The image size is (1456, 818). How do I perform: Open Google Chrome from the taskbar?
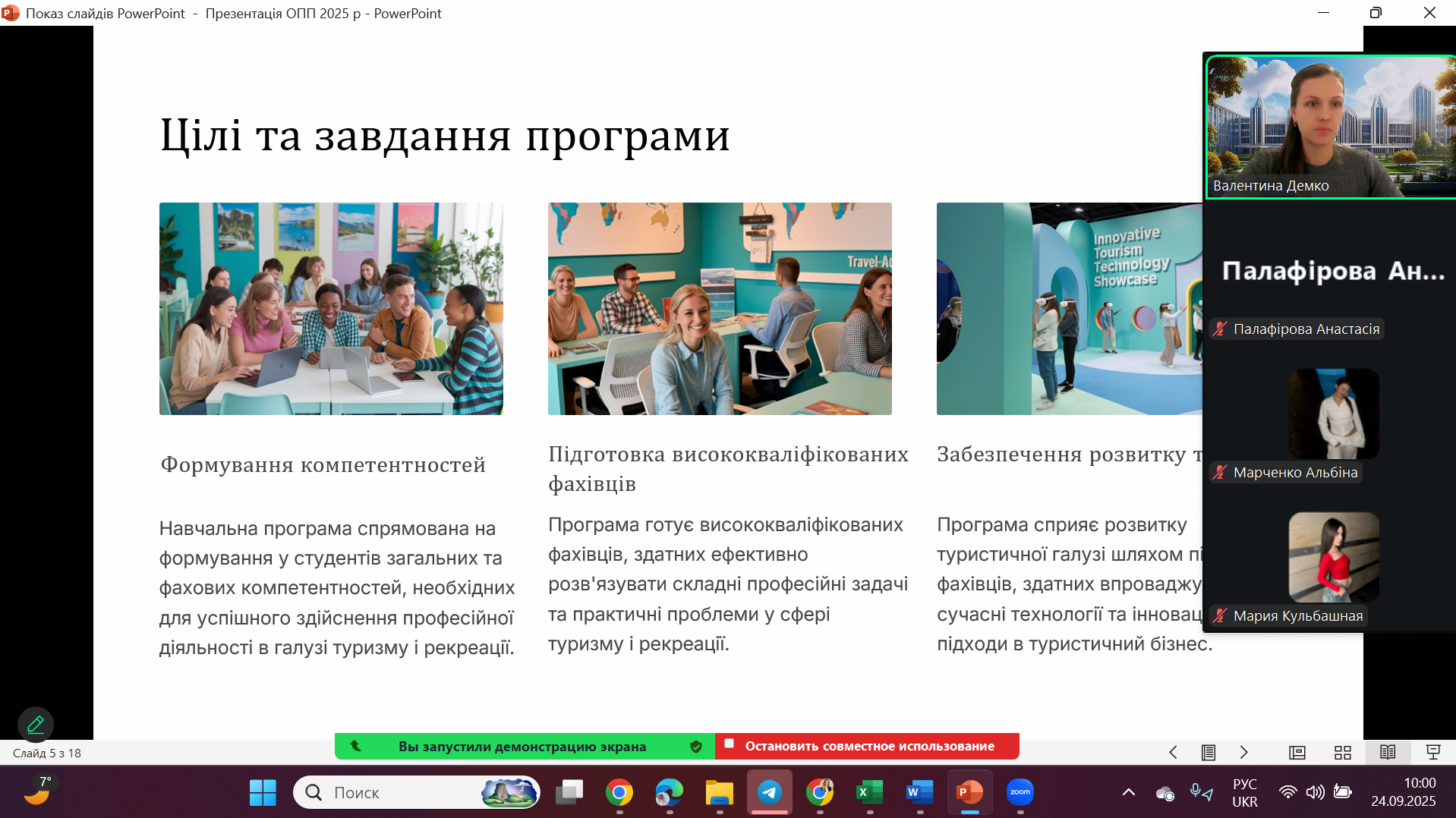[619, 793]
